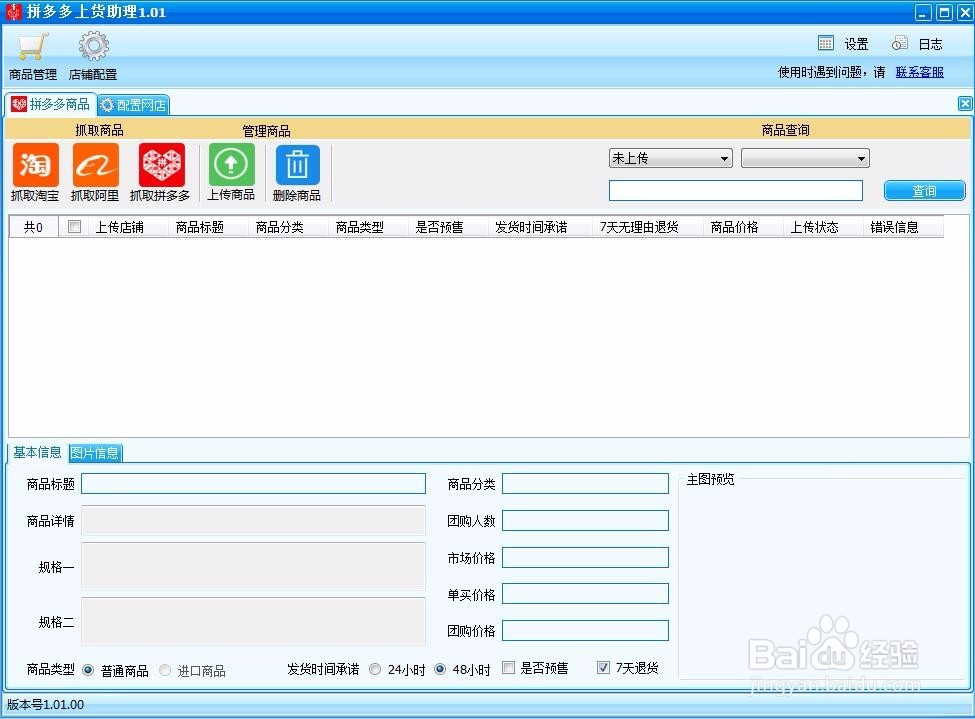Select 24小时 delivery radio button

point(375,669)
